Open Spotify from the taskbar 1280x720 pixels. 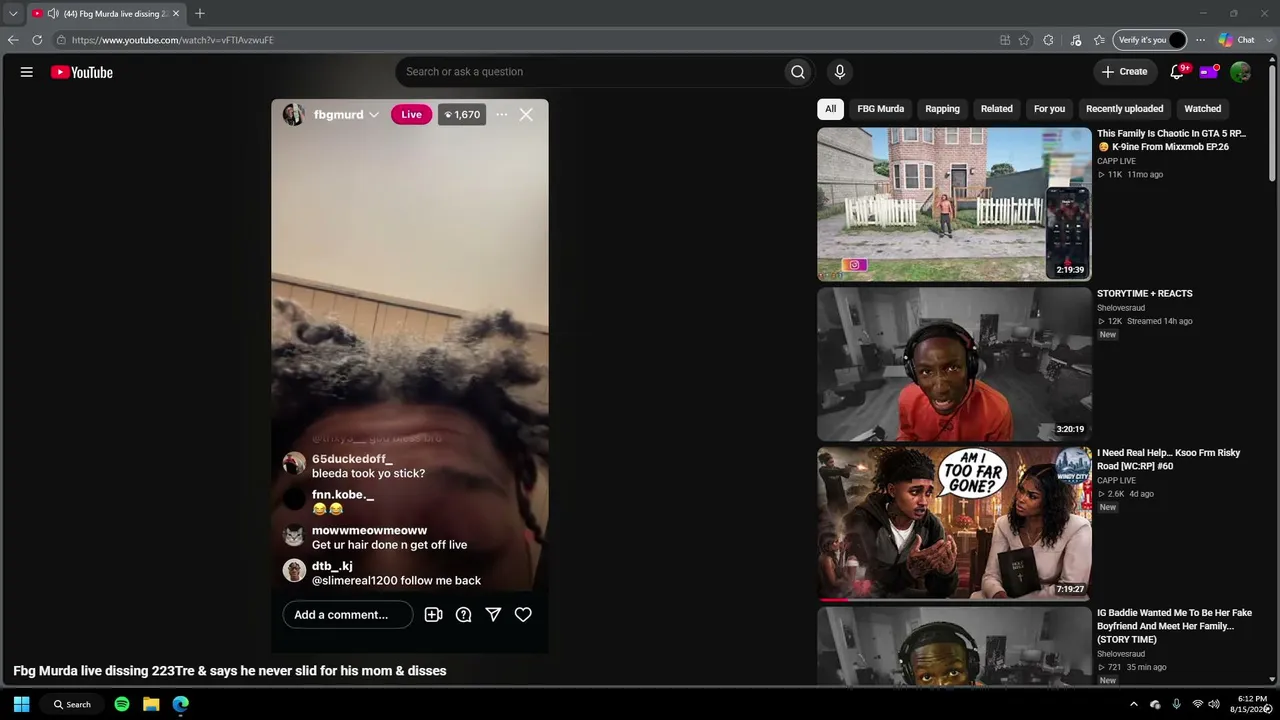point(122,705)
